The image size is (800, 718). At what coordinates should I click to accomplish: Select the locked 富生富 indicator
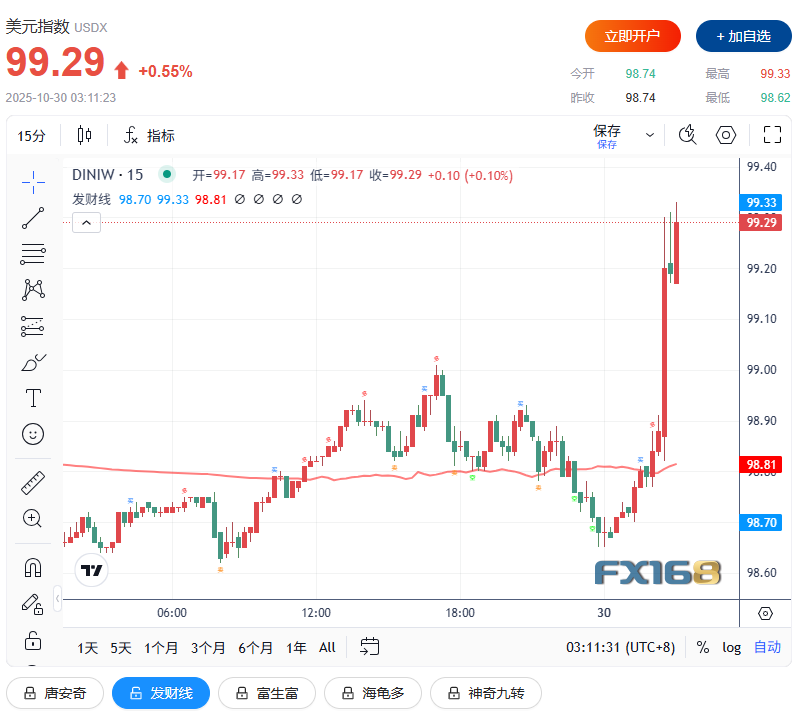click(267, 693)
